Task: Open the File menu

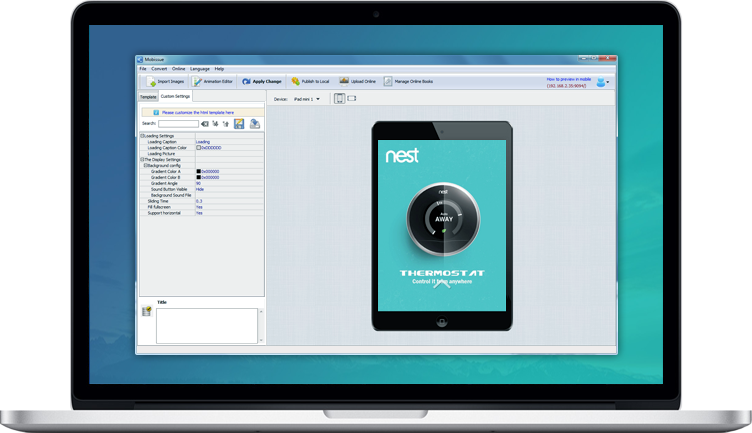Action: point(143,69)
